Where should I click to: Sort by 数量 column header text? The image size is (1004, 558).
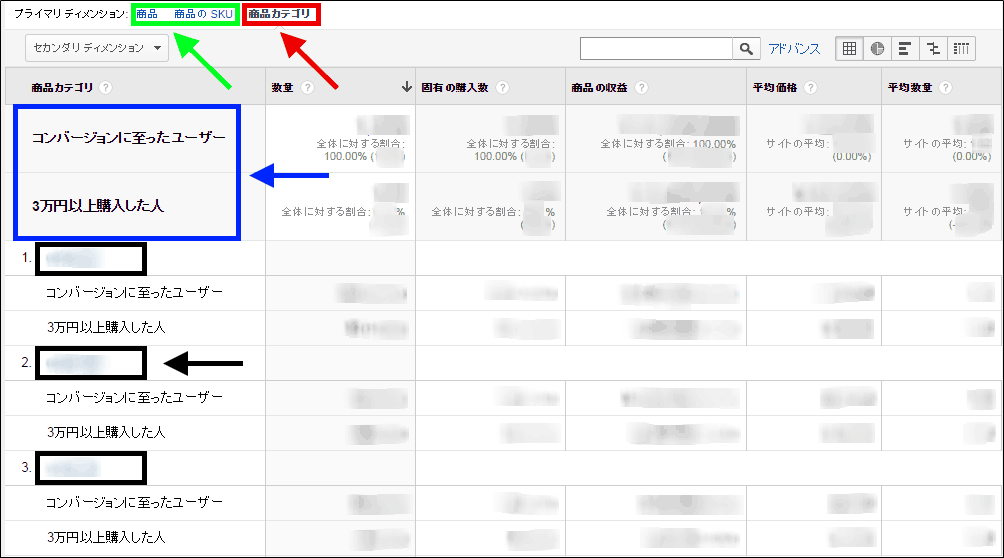pos(282,88)
